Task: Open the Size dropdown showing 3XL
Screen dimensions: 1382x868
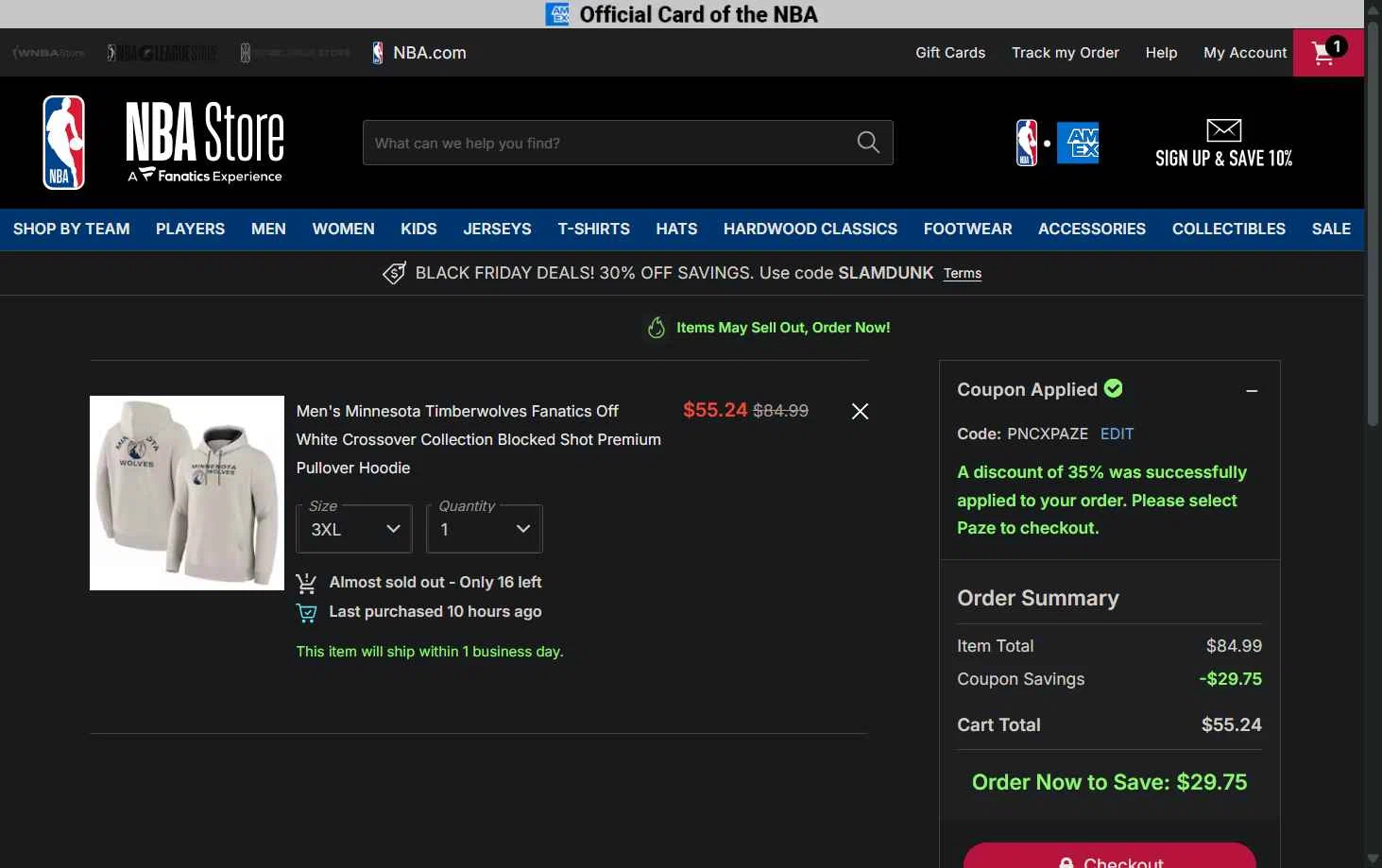Action: click(354, 529)
